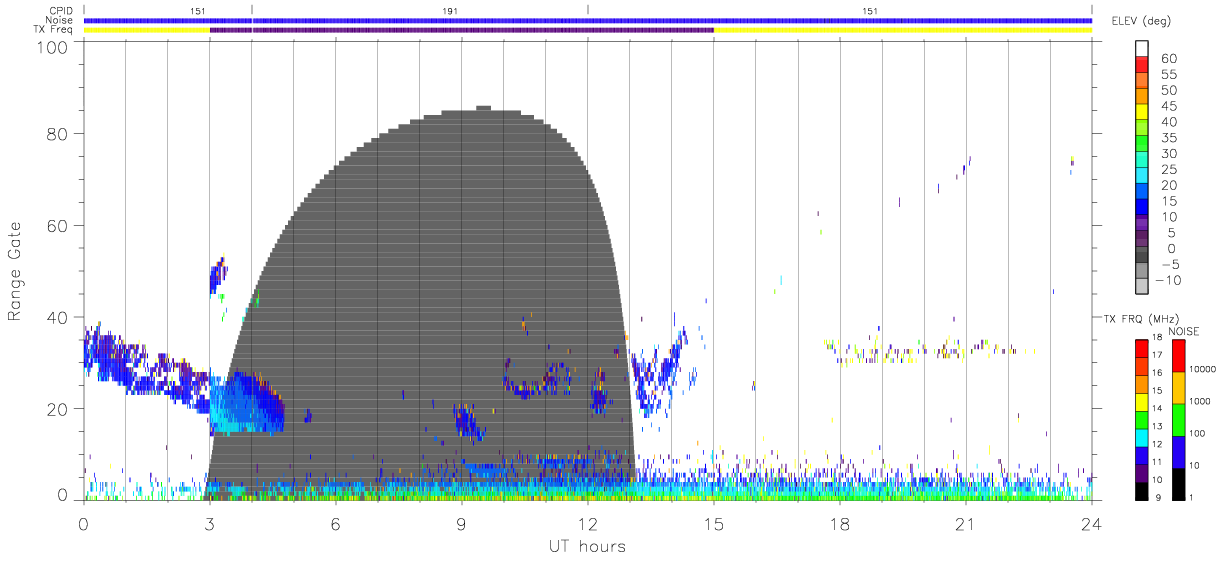Select the black TX FRQ swatch between 9 and 10
The image size is (1228, 567).
click(x=1142, y=491)
